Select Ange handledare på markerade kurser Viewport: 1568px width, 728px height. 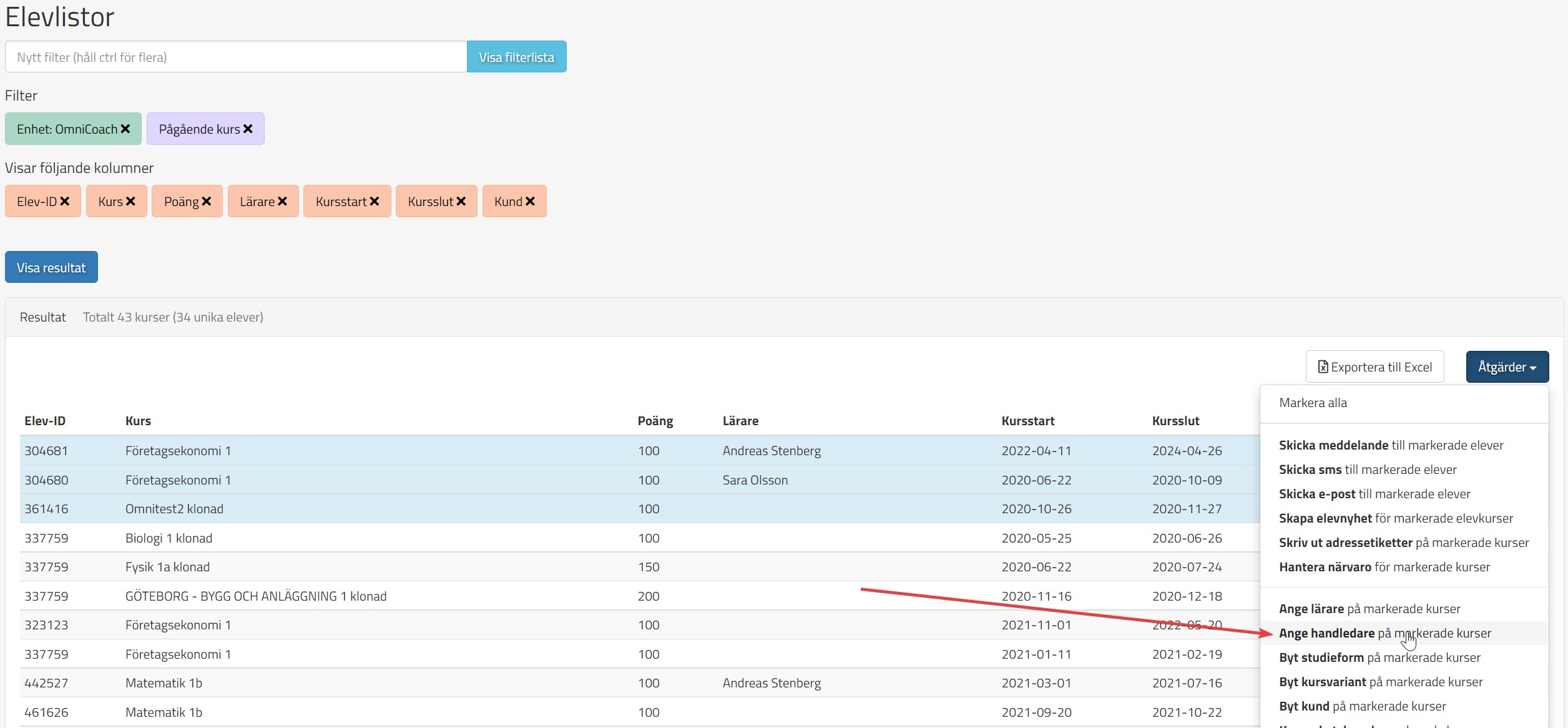point(1384,634)
